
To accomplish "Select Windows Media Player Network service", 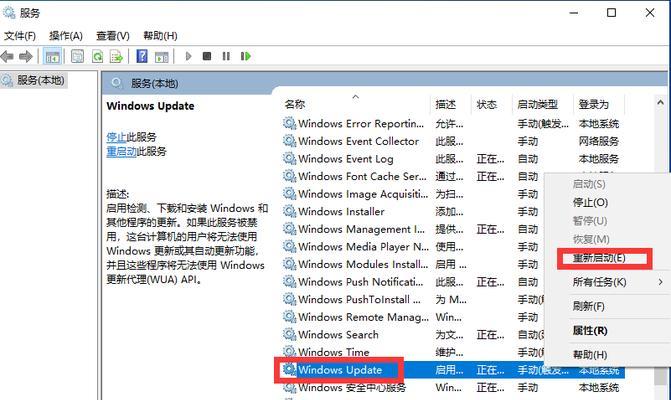I will pyautogui.click(x=413, y=247).
